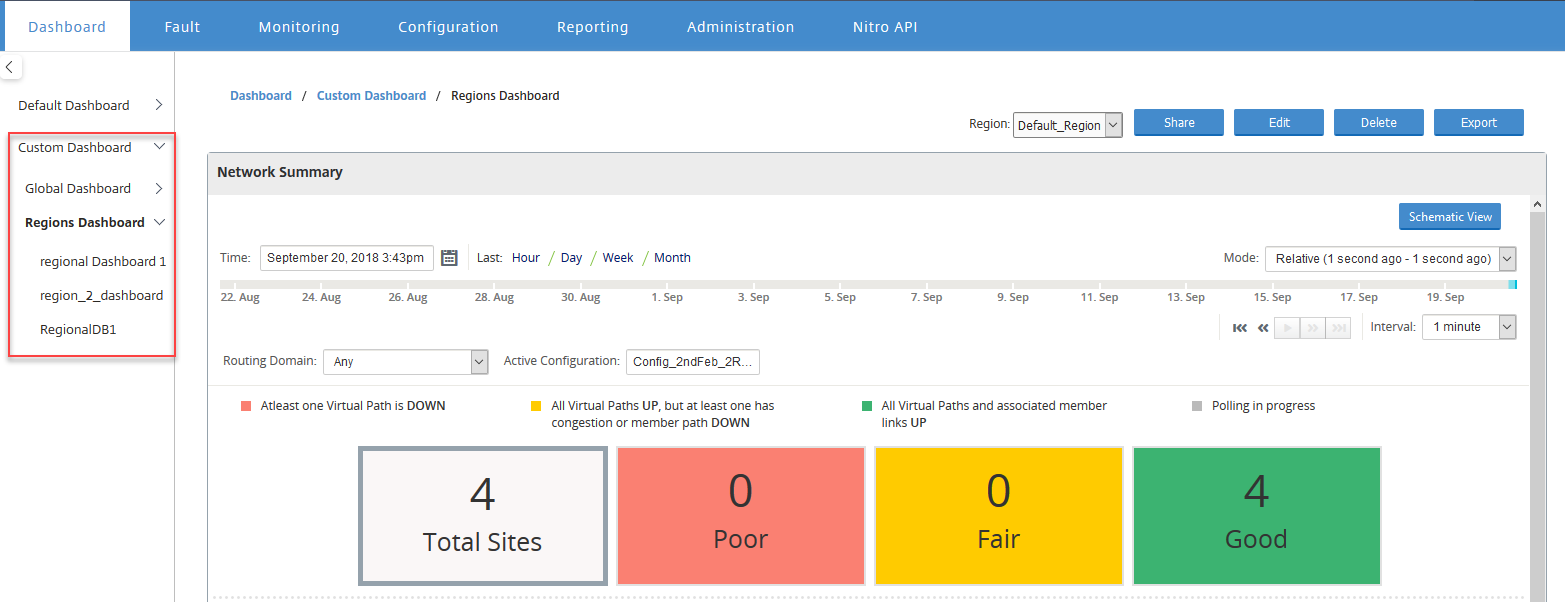1565x602 pixels.
Task: Show the last Day
Action: (x=571, y=258)
